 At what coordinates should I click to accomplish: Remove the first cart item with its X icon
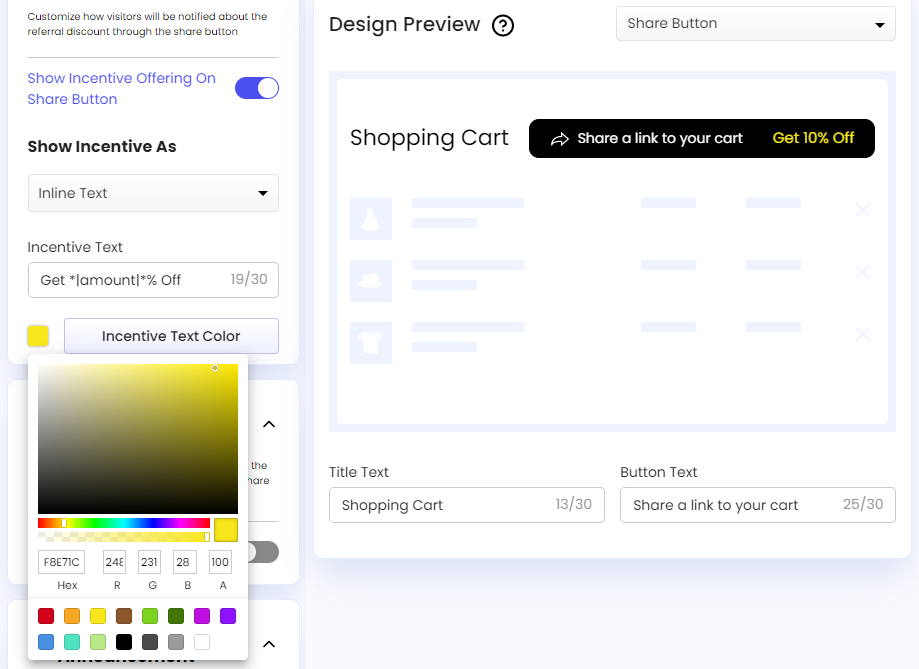click(x=862, y=210)
